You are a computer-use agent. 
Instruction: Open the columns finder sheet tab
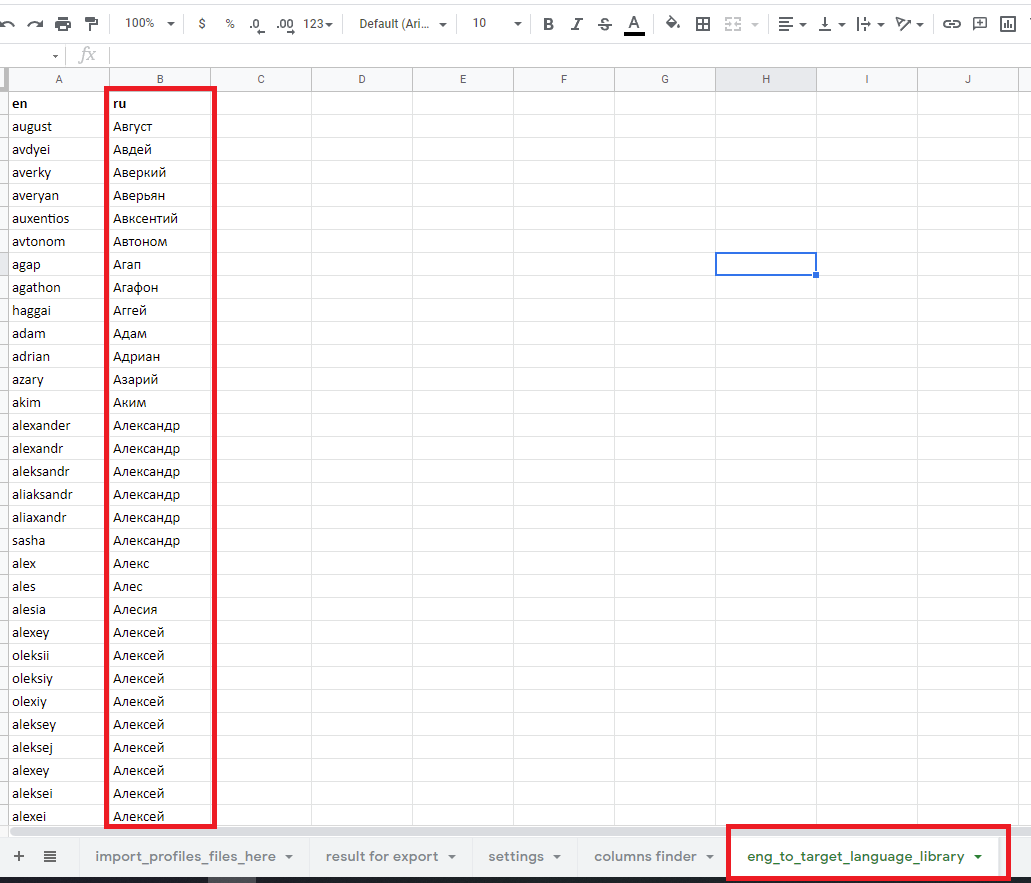654,856
